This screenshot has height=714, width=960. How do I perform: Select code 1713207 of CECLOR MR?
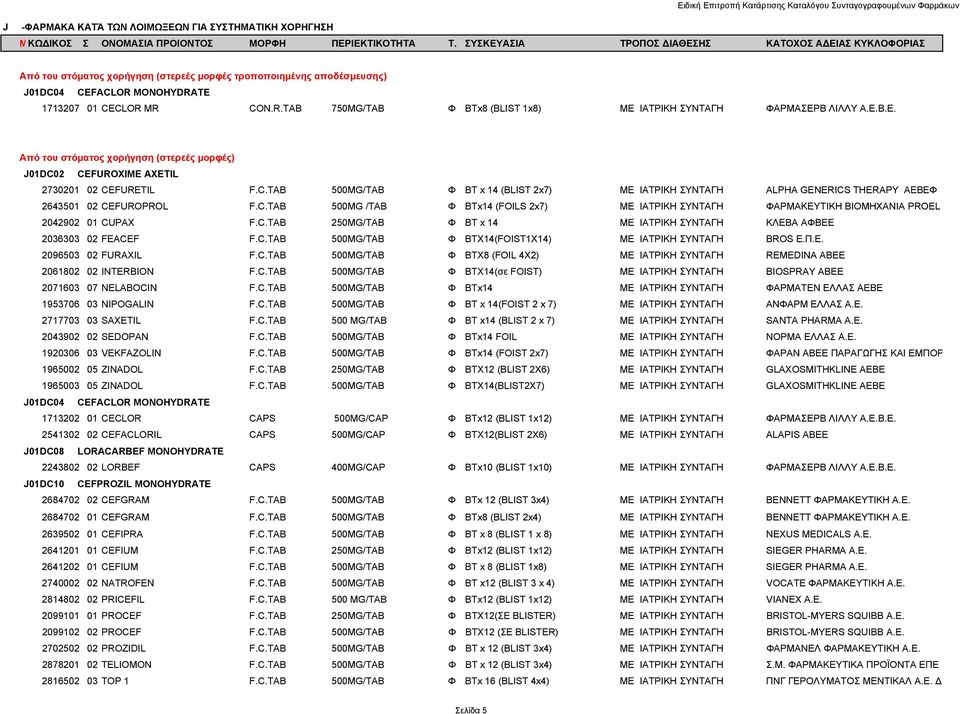(60, 108)
